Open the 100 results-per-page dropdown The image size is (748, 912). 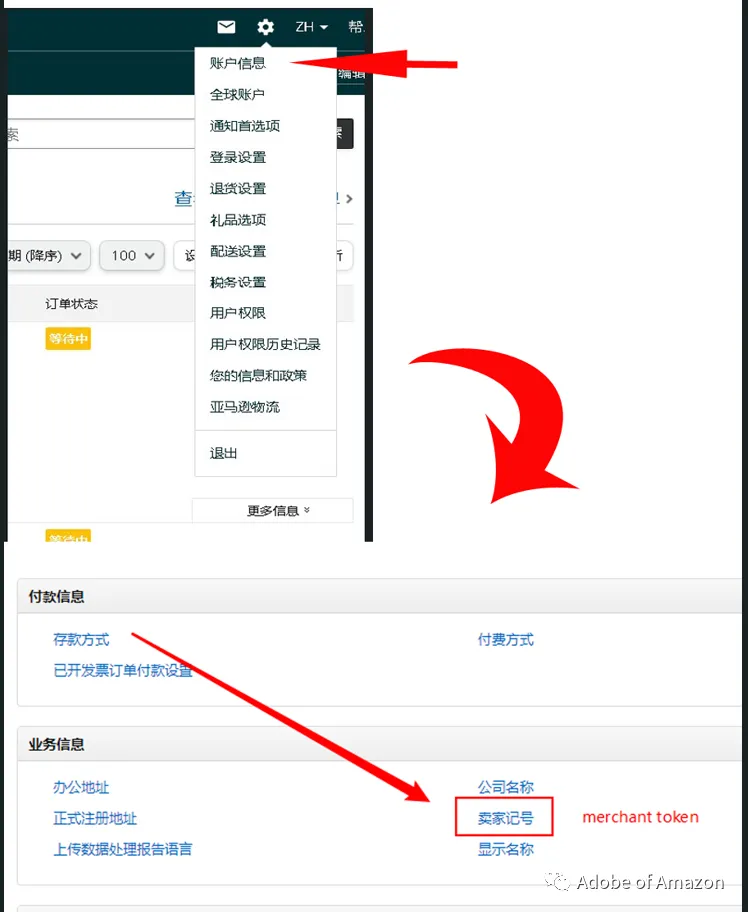(x=132, y=256)
